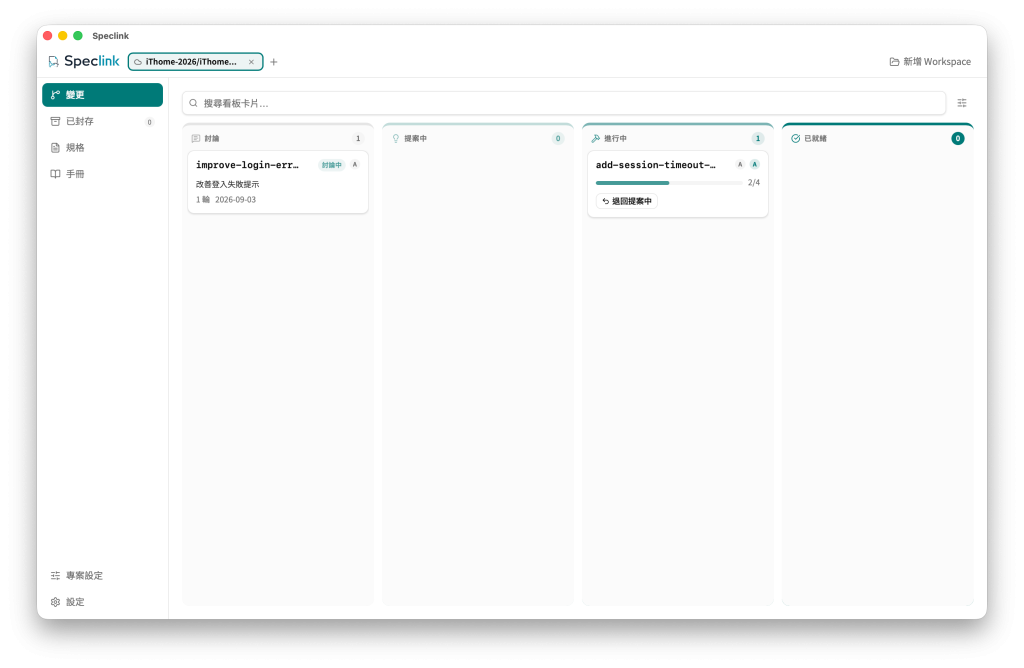Open the add-session-timeout-… card
Viewport: 1024px width, 668px height.
[678, 184]
